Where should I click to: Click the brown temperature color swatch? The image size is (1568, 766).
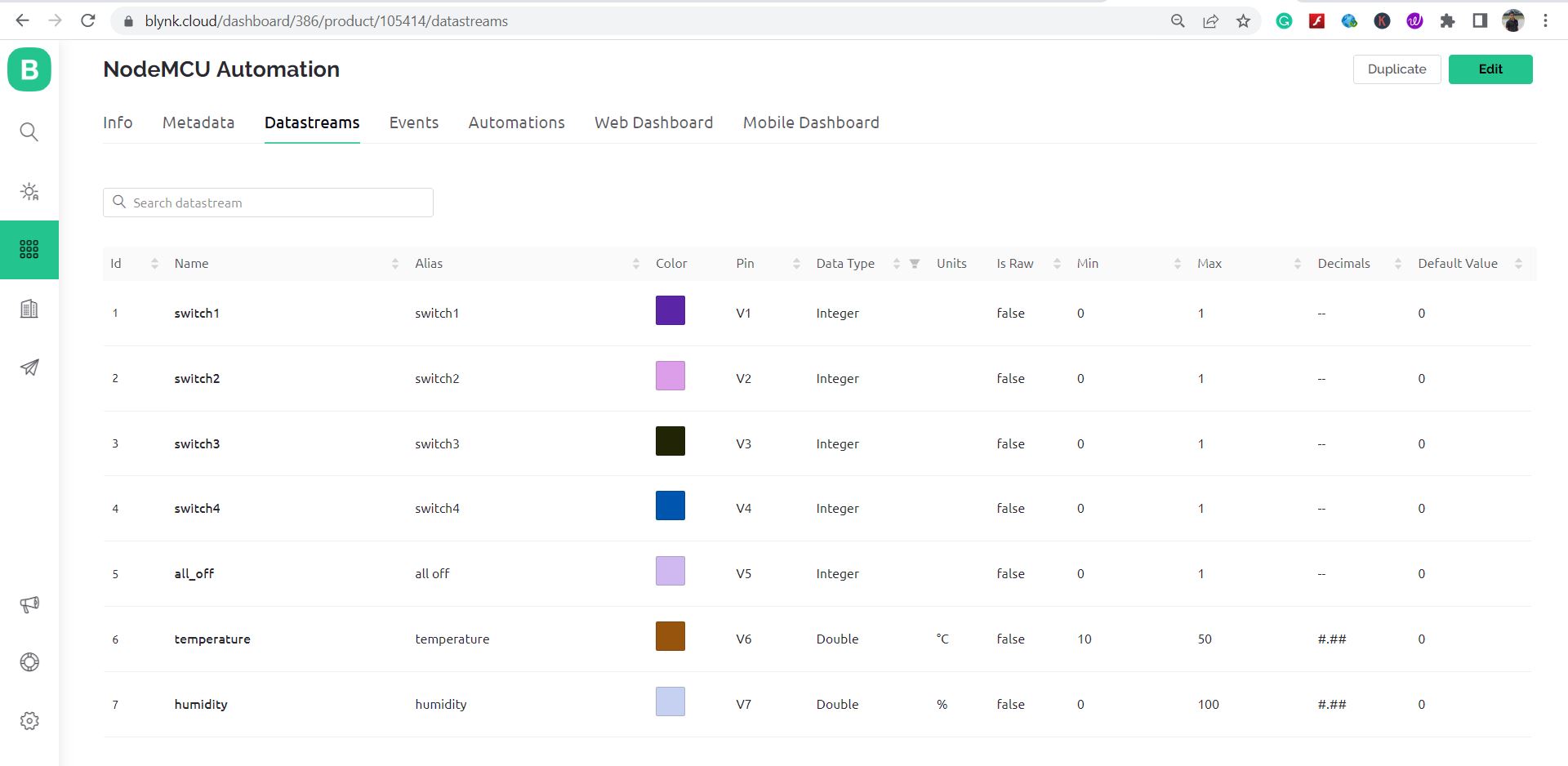[670, 636]
